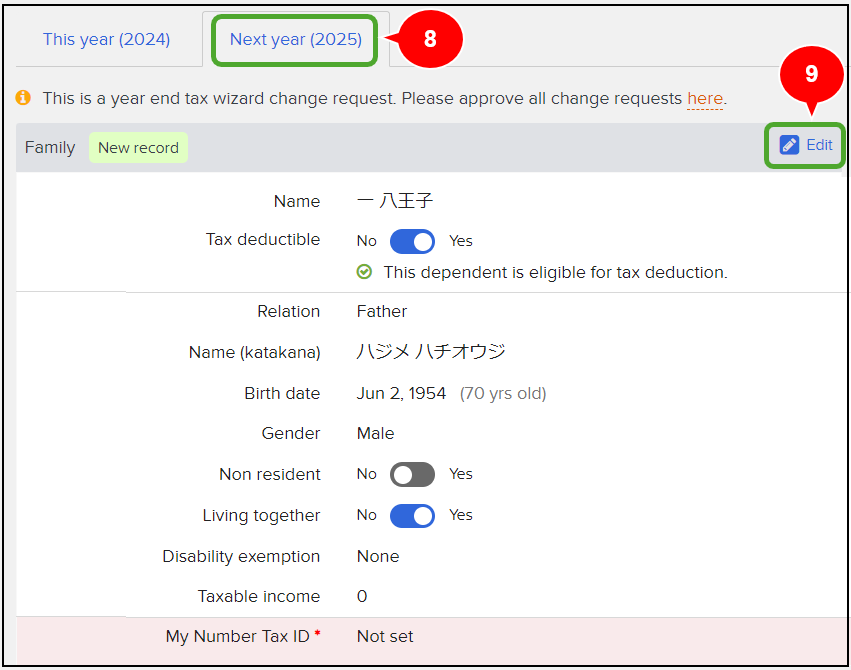Click the Family section heading
The width and height of the screenshot is (851, 670).
50,148
